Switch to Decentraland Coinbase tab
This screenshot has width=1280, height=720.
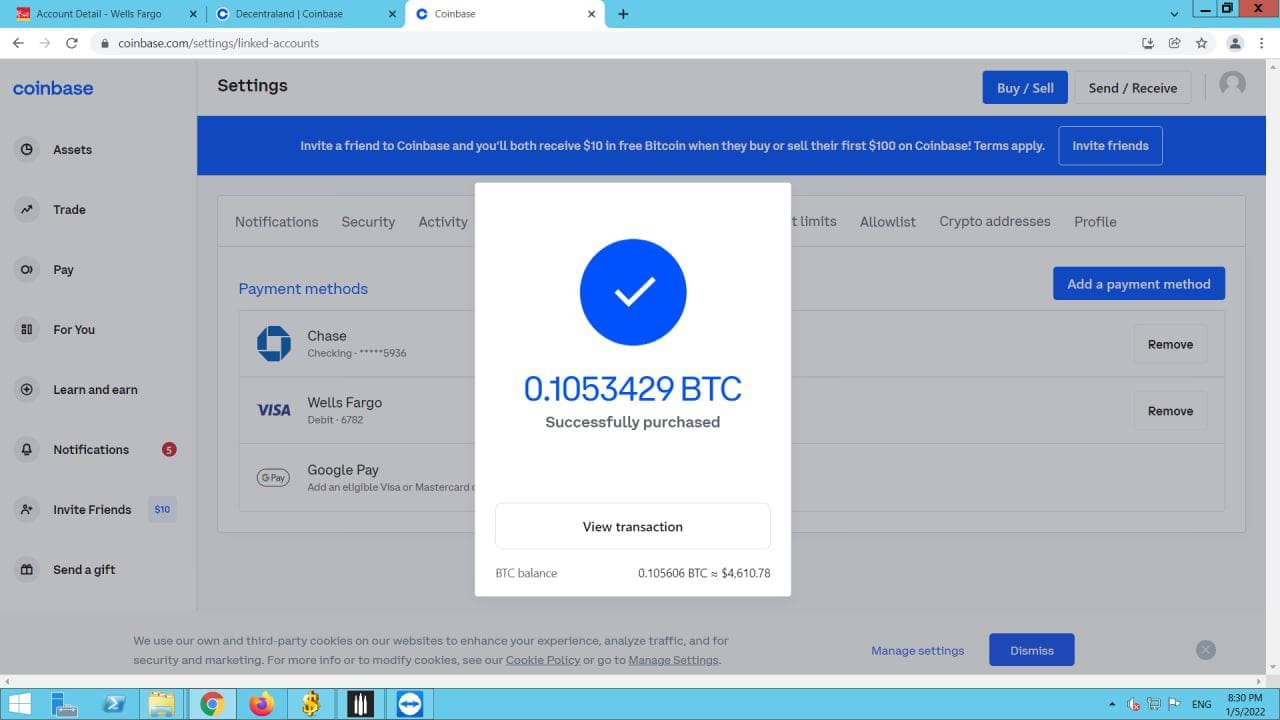click(305, 14)
